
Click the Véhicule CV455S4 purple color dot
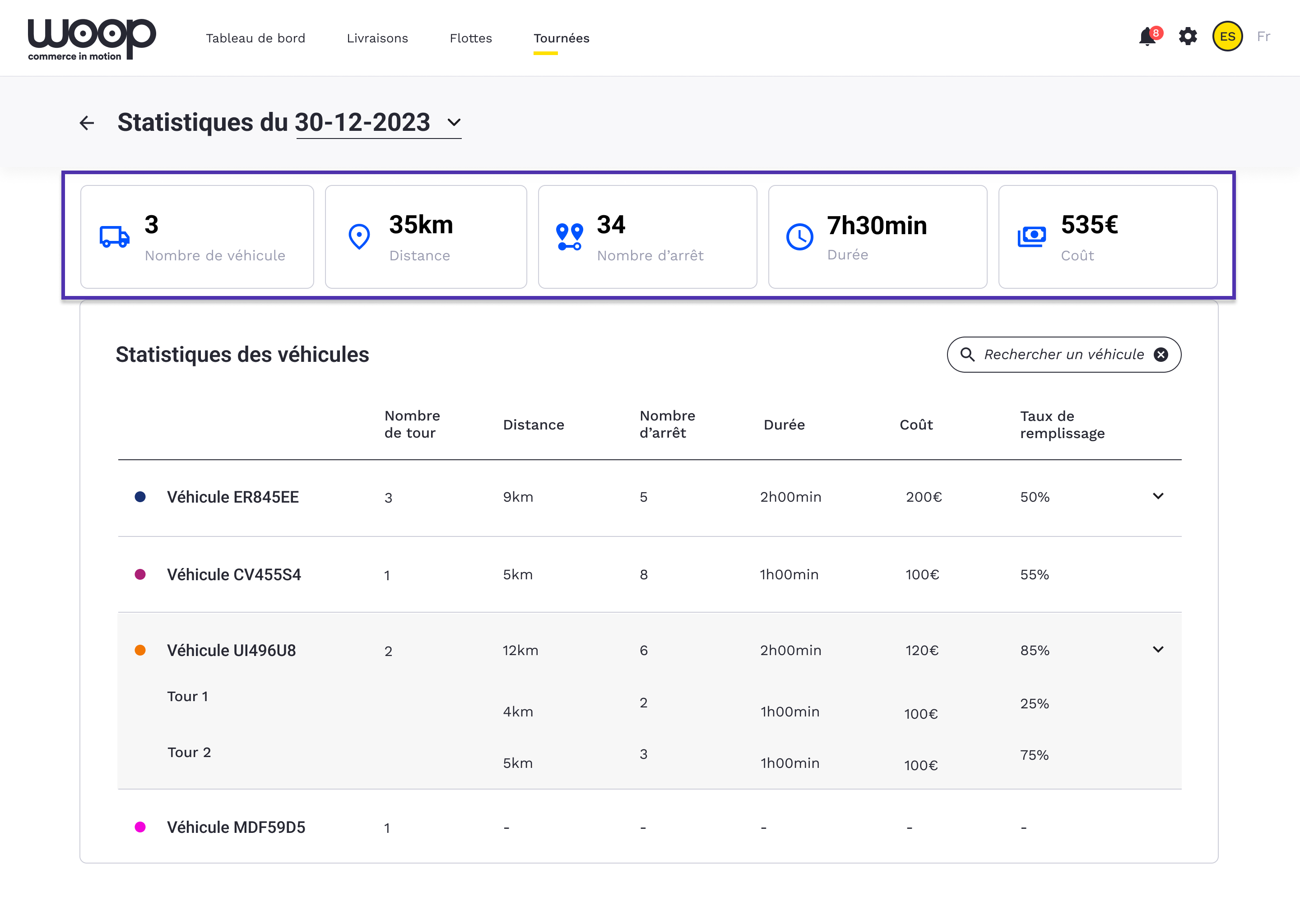(x=140, y=574)
